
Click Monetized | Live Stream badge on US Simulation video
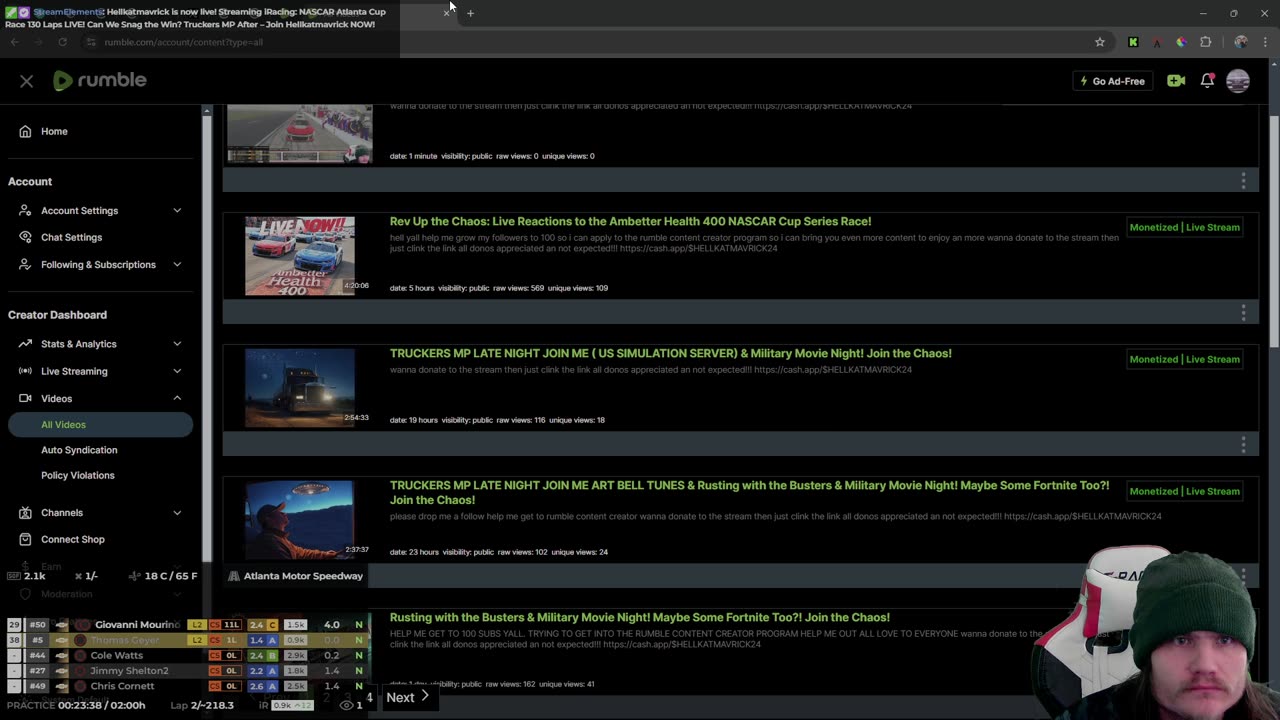(x=1184, y=359)
